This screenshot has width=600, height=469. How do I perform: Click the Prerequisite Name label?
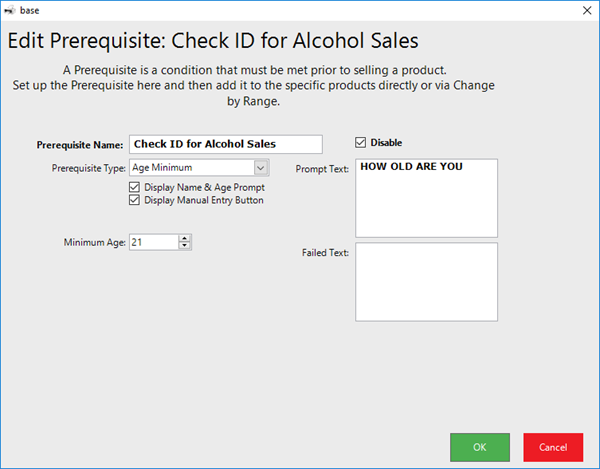80,145
